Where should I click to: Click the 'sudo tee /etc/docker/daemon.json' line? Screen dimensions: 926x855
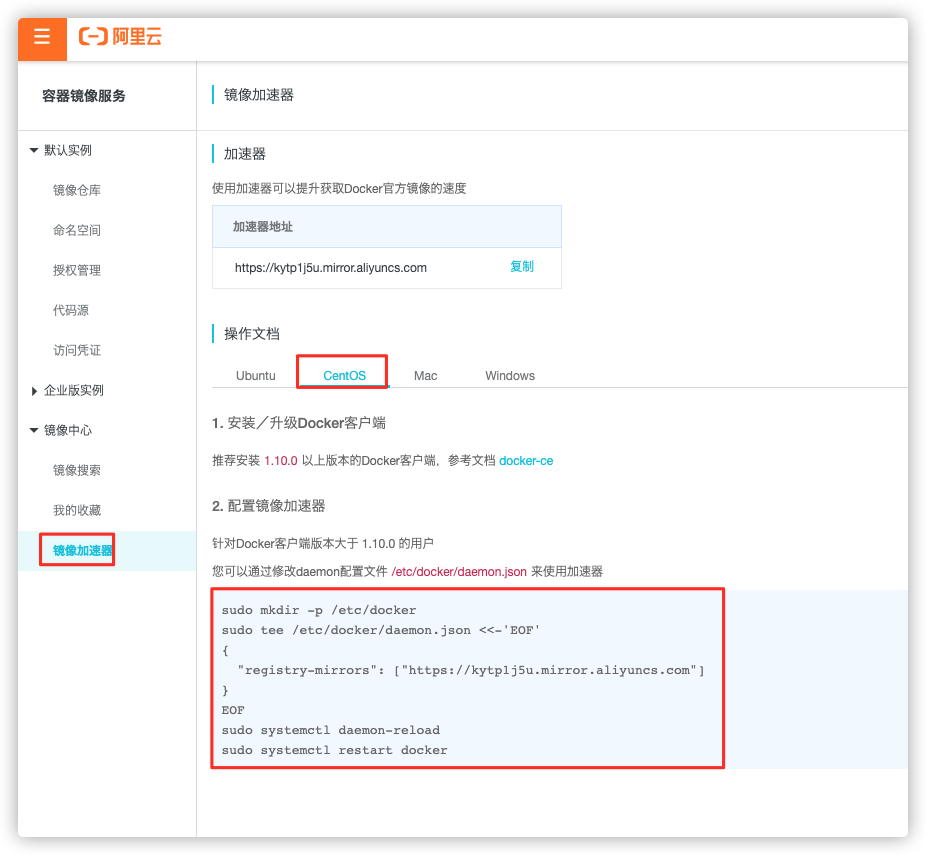click(381, 631)
